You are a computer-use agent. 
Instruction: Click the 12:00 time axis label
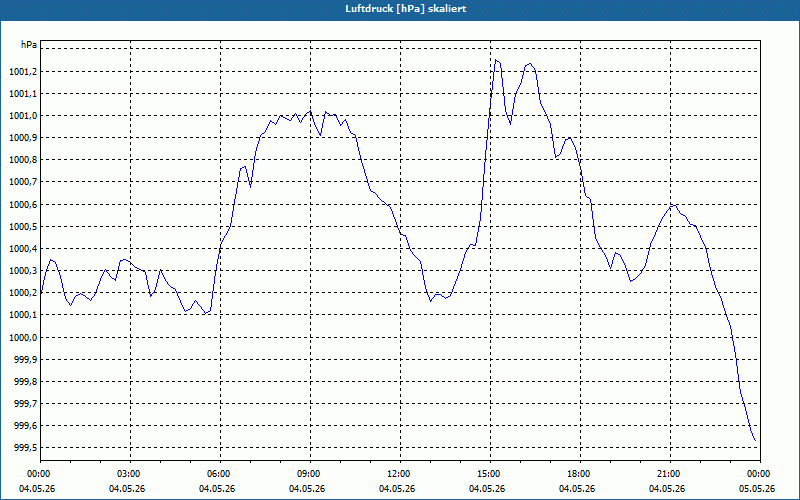400,474
